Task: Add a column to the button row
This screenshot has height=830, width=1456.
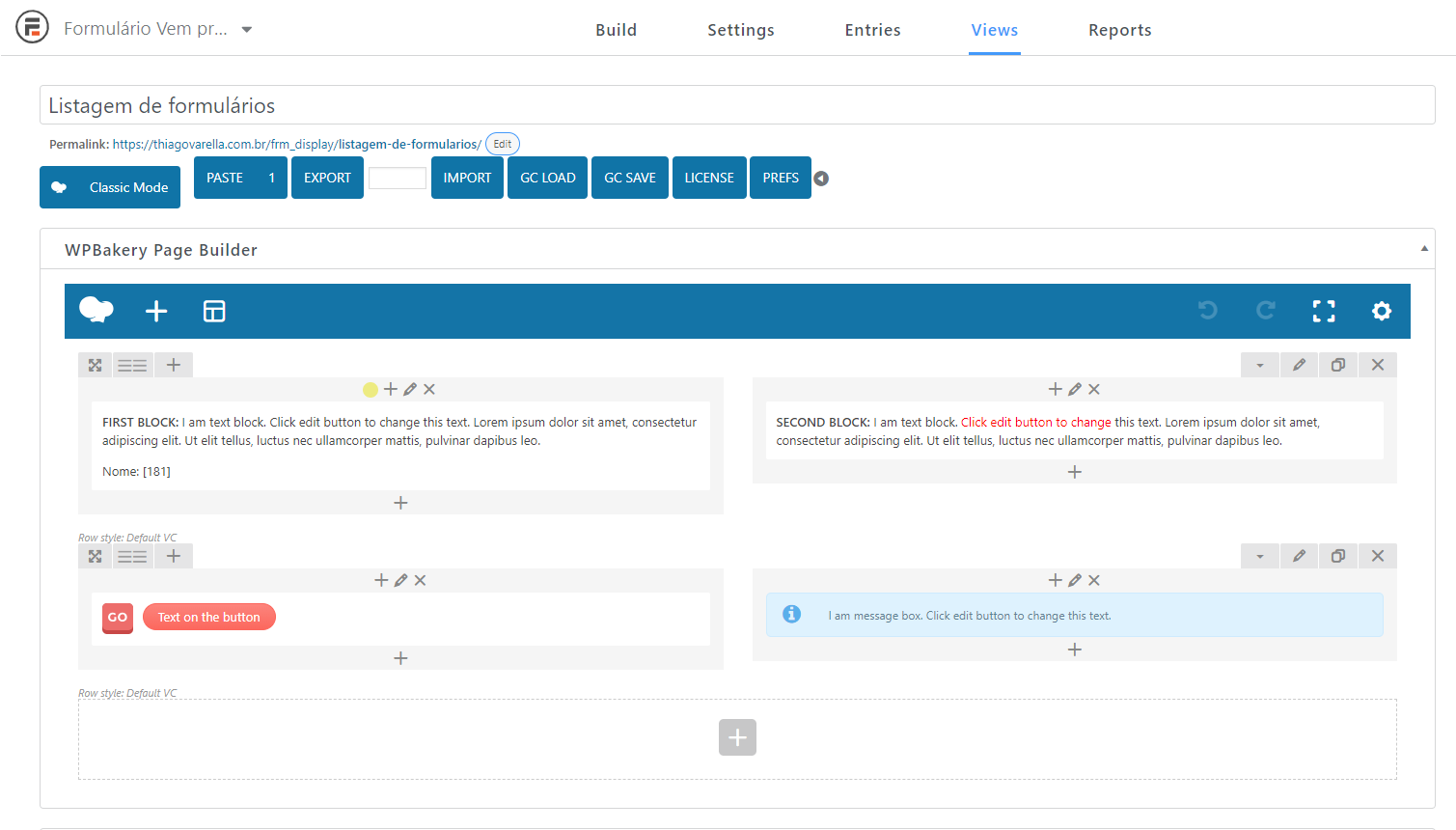Action: (x=174, y=556)
